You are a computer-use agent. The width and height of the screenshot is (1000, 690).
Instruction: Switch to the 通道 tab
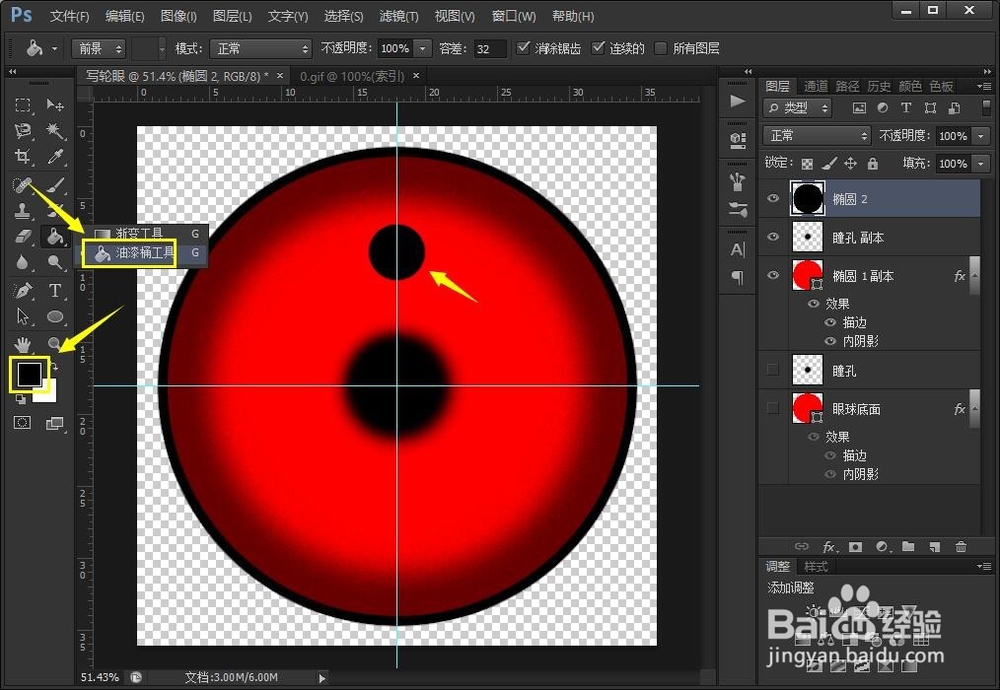816,86
